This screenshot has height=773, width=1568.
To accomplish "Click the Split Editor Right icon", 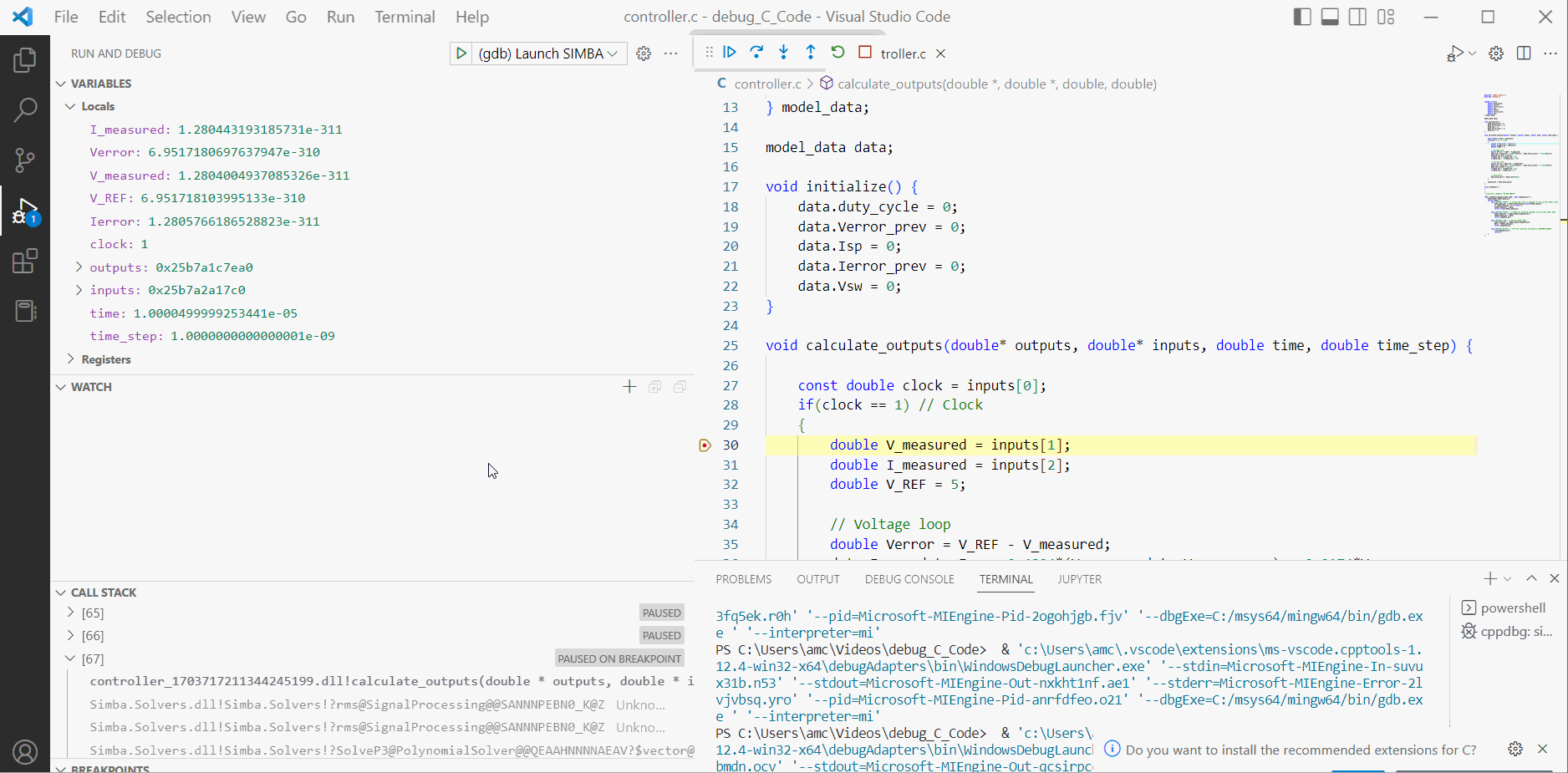I will click(x=1524, y=53).
